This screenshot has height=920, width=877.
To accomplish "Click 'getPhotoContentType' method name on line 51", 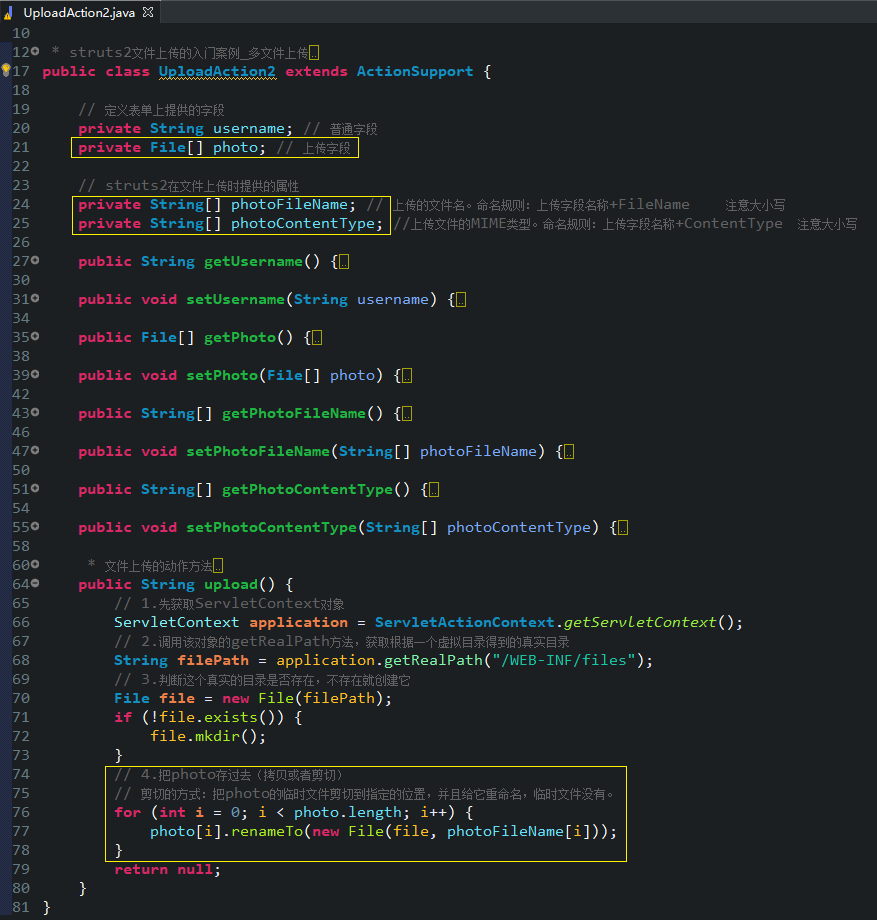I will pos(307,490).
